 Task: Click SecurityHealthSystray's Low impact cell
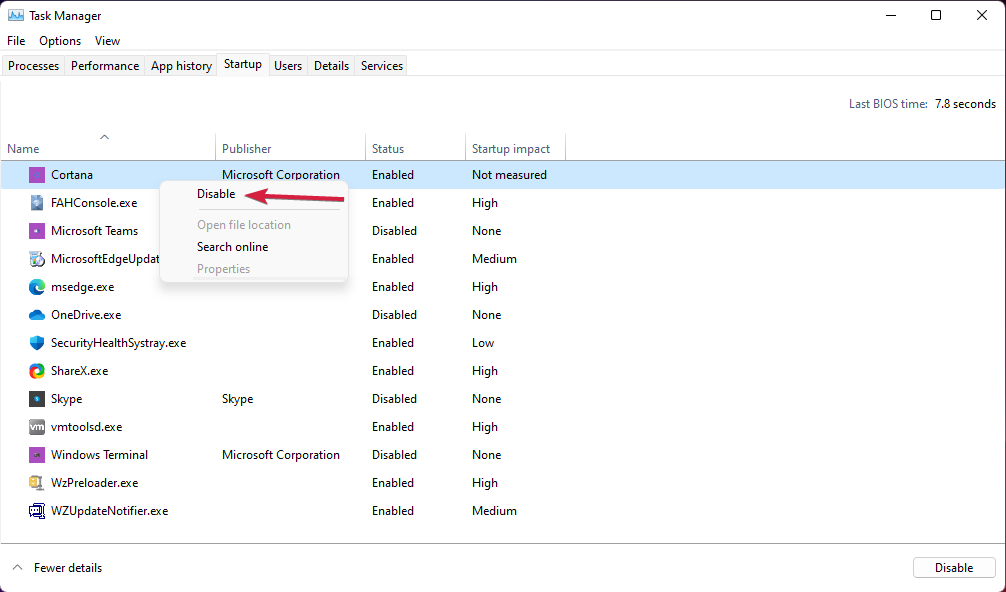pyautogui.click(x=483, y=343)
